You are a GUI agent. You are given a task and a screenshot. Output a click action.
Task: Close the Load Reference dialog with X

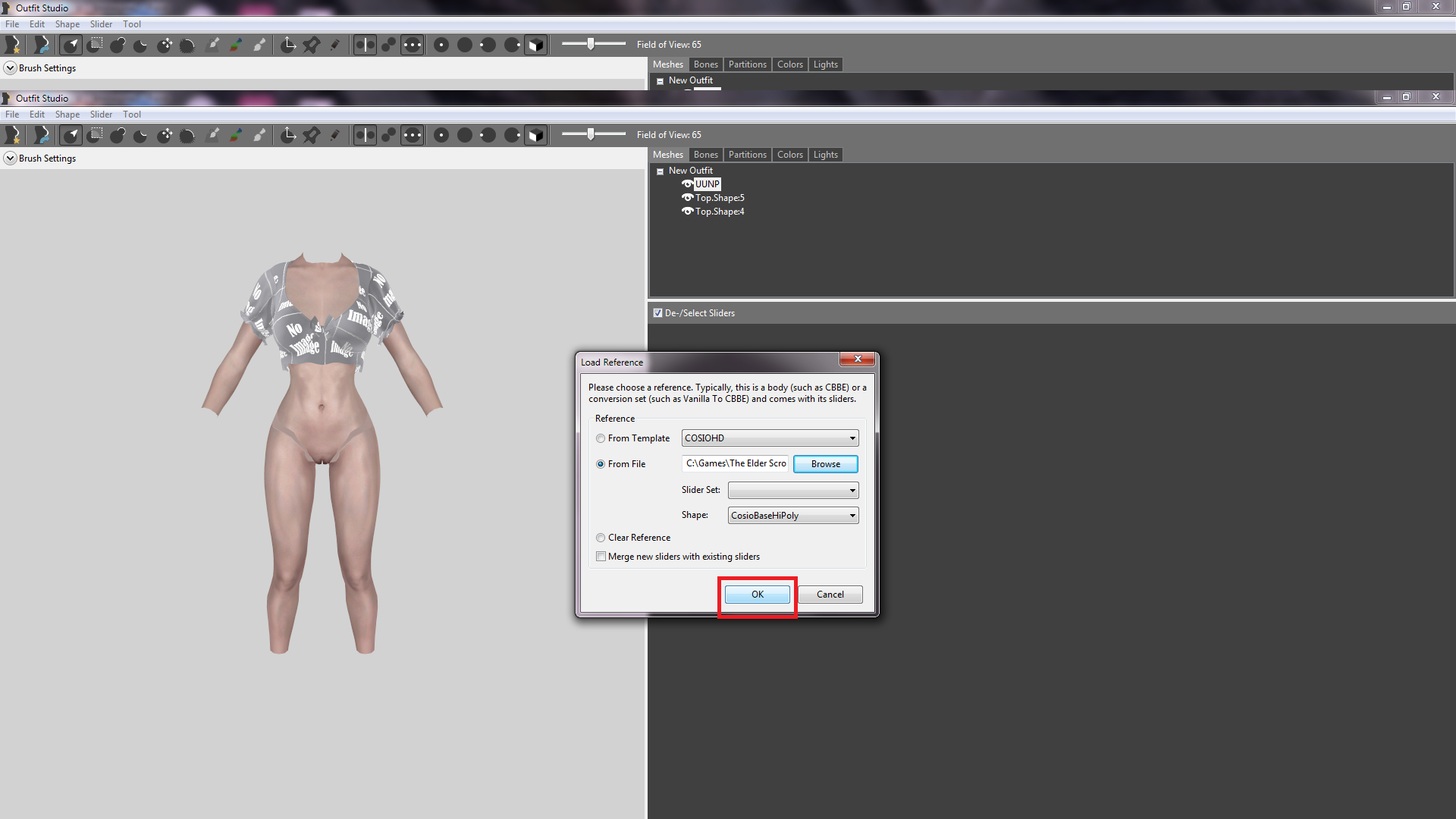click(x=858, y=359)
